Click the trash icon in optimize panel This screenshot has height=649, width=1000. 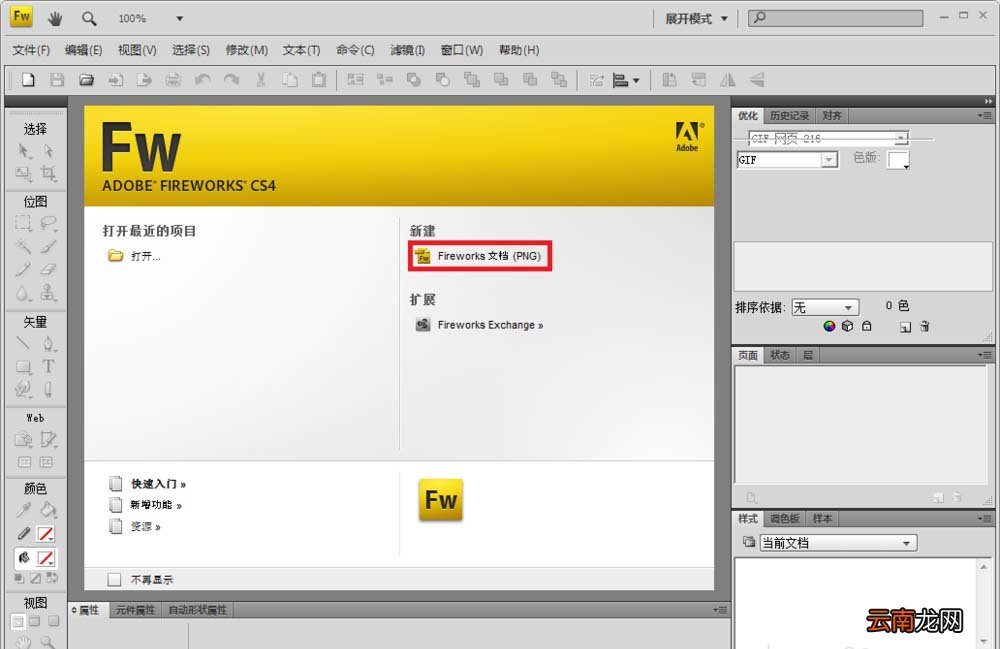[924, 326]
